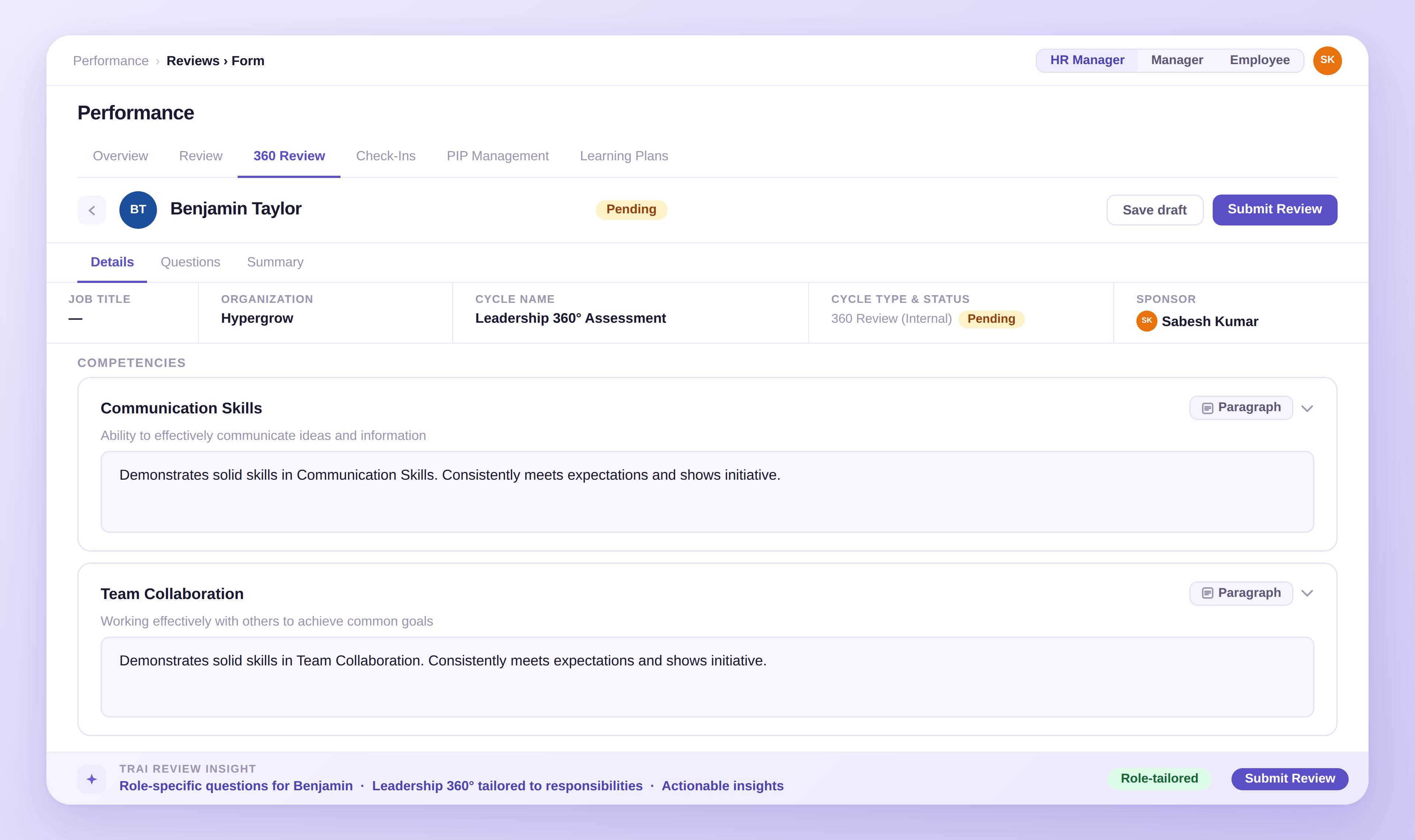Click into Communication Skills feedback text box
This screenshot has width=1415, height=840.
pos(707,491)
